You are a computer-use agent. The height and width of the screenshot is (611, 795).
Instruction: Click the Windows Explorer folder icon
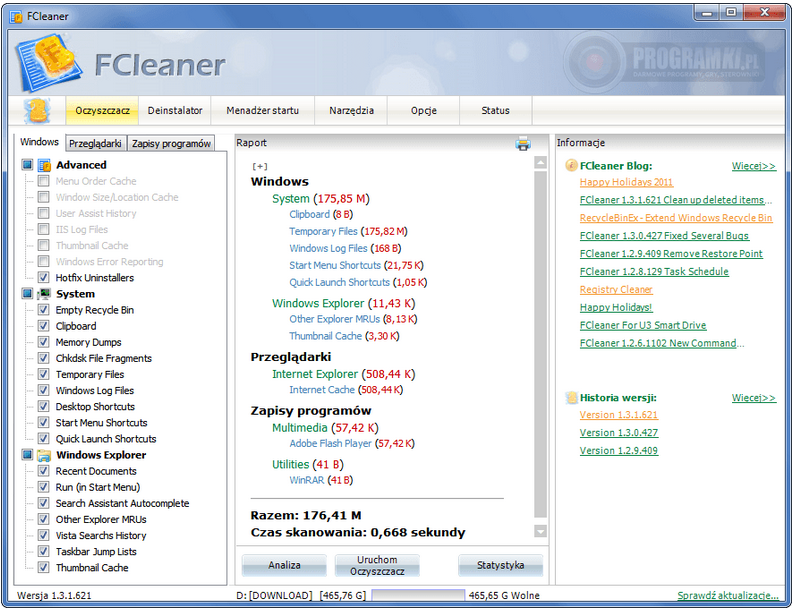[x=45, y=455]
